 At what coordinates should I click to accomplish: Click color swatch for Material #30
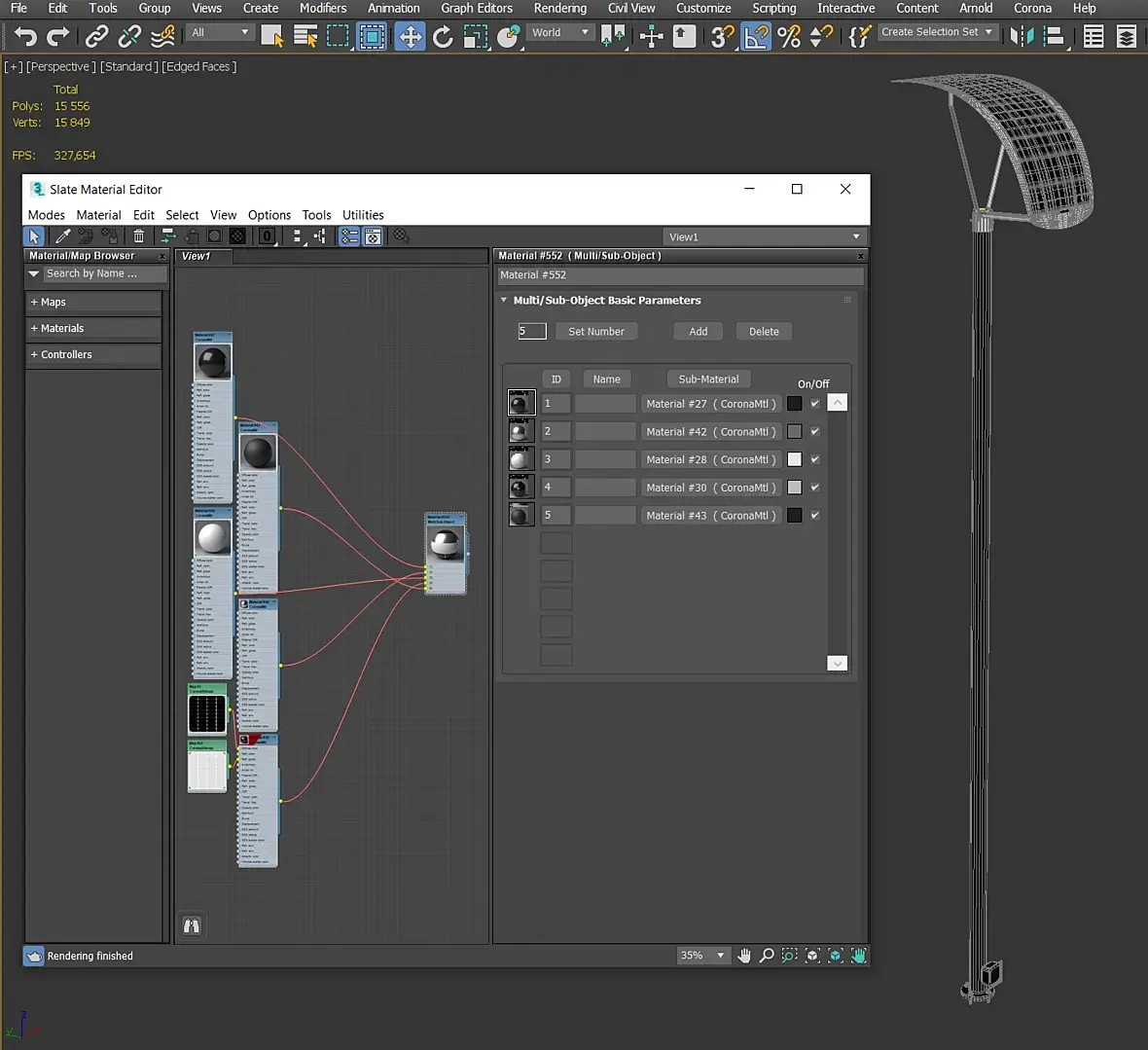coord(795,488)
